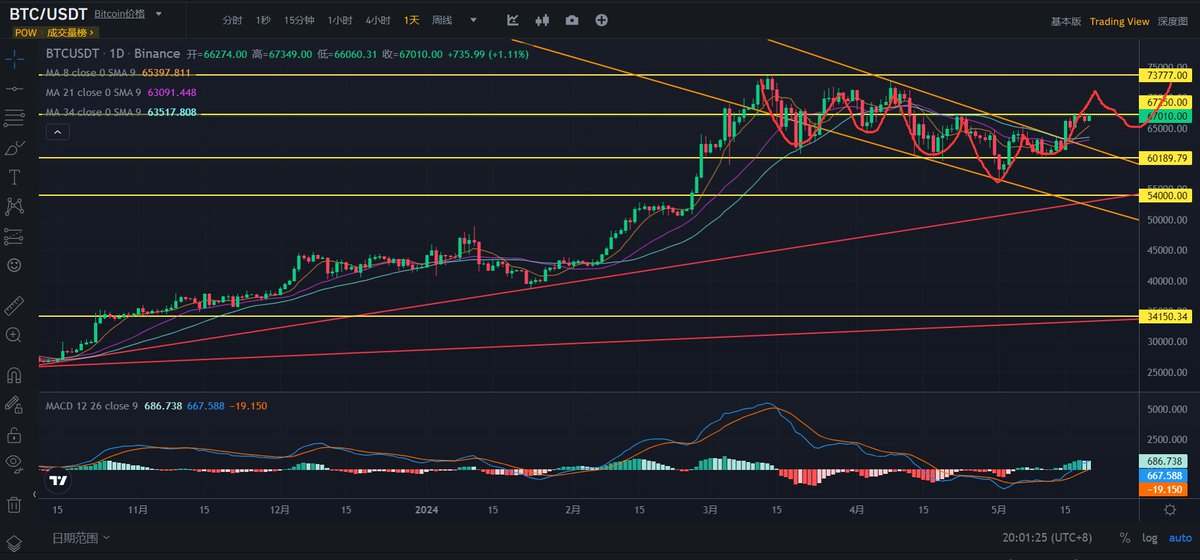Click the 73777.00 price level label
This screenshot has width=1200, height=560.
pyautogui.click(x=1167, y=75)
